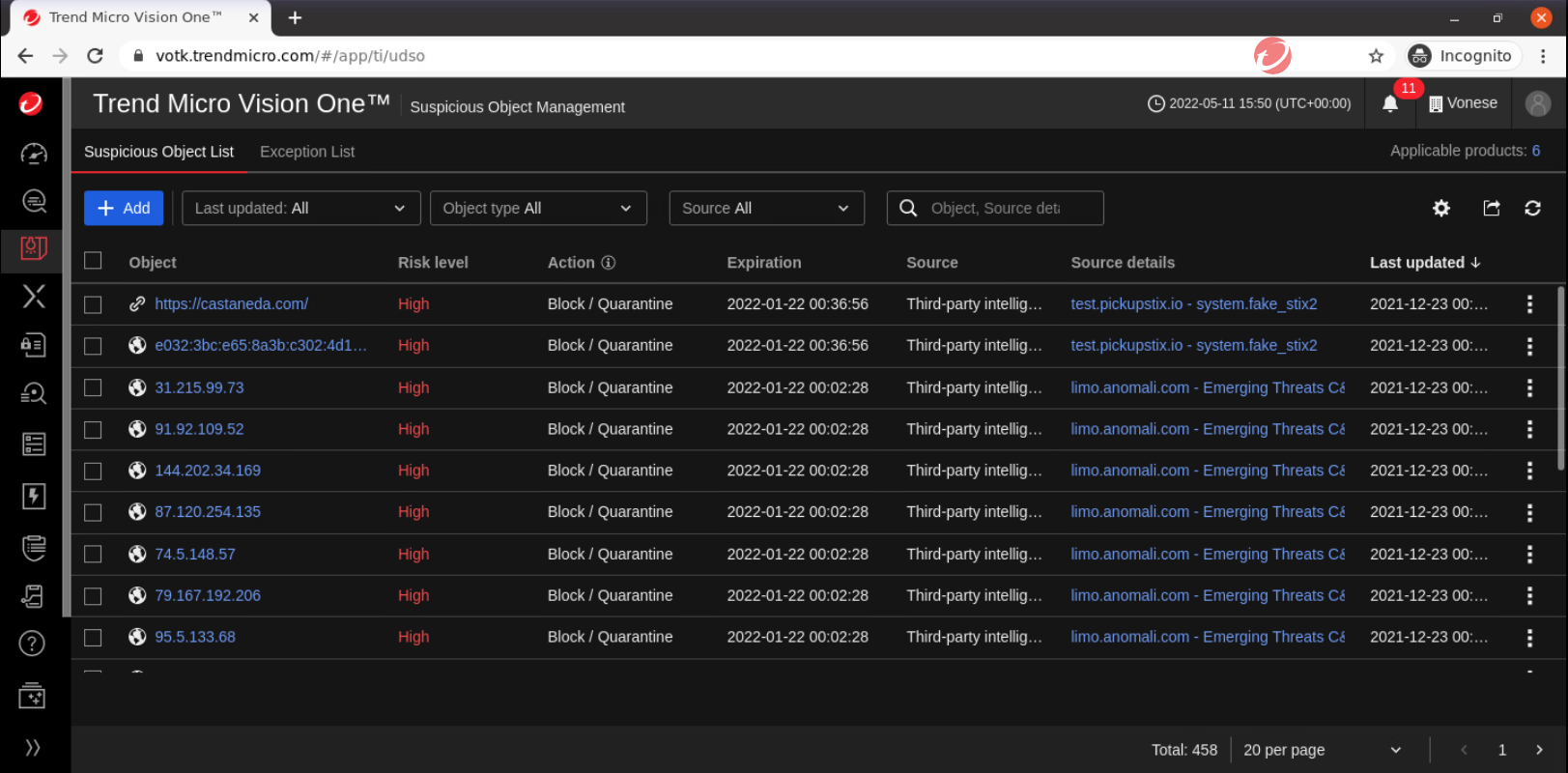Select the Suspicious Object List tab
This screenshot has height=773, width=1568.
click(x=158, y=152)
